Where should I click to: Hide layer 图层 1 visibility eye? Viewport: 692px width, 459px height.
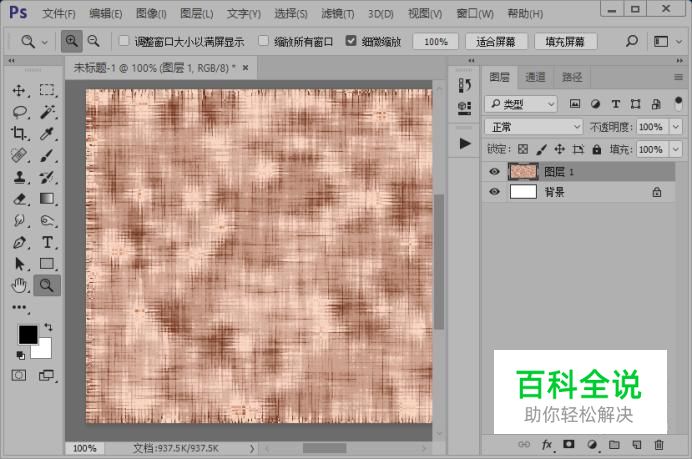pos(495,172)
